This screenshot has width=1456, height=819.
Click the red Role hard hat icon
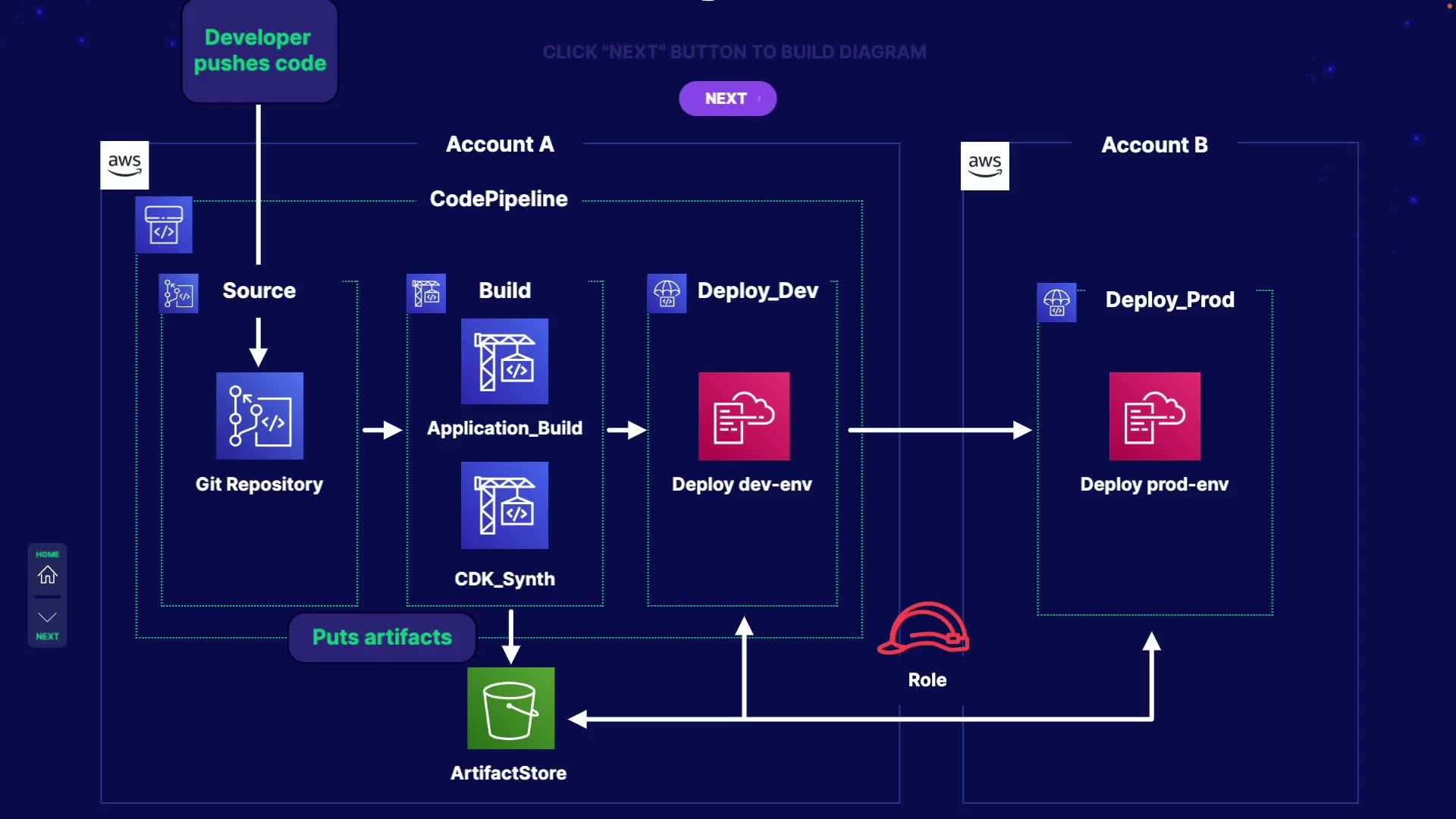point(924,628)
